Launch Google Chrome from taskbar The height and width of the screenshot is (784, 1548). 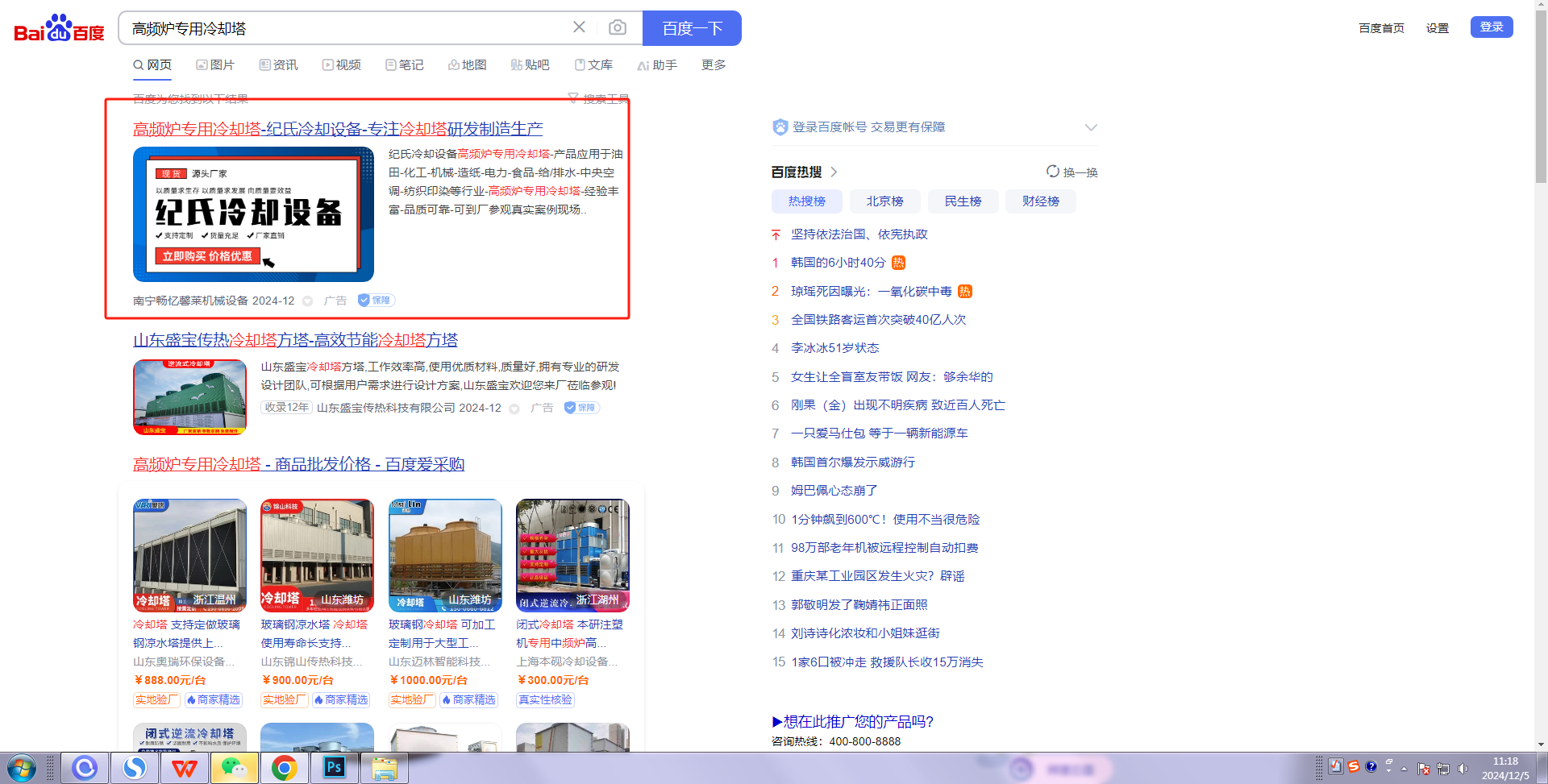pyautogui.click(x=284, y=768)
